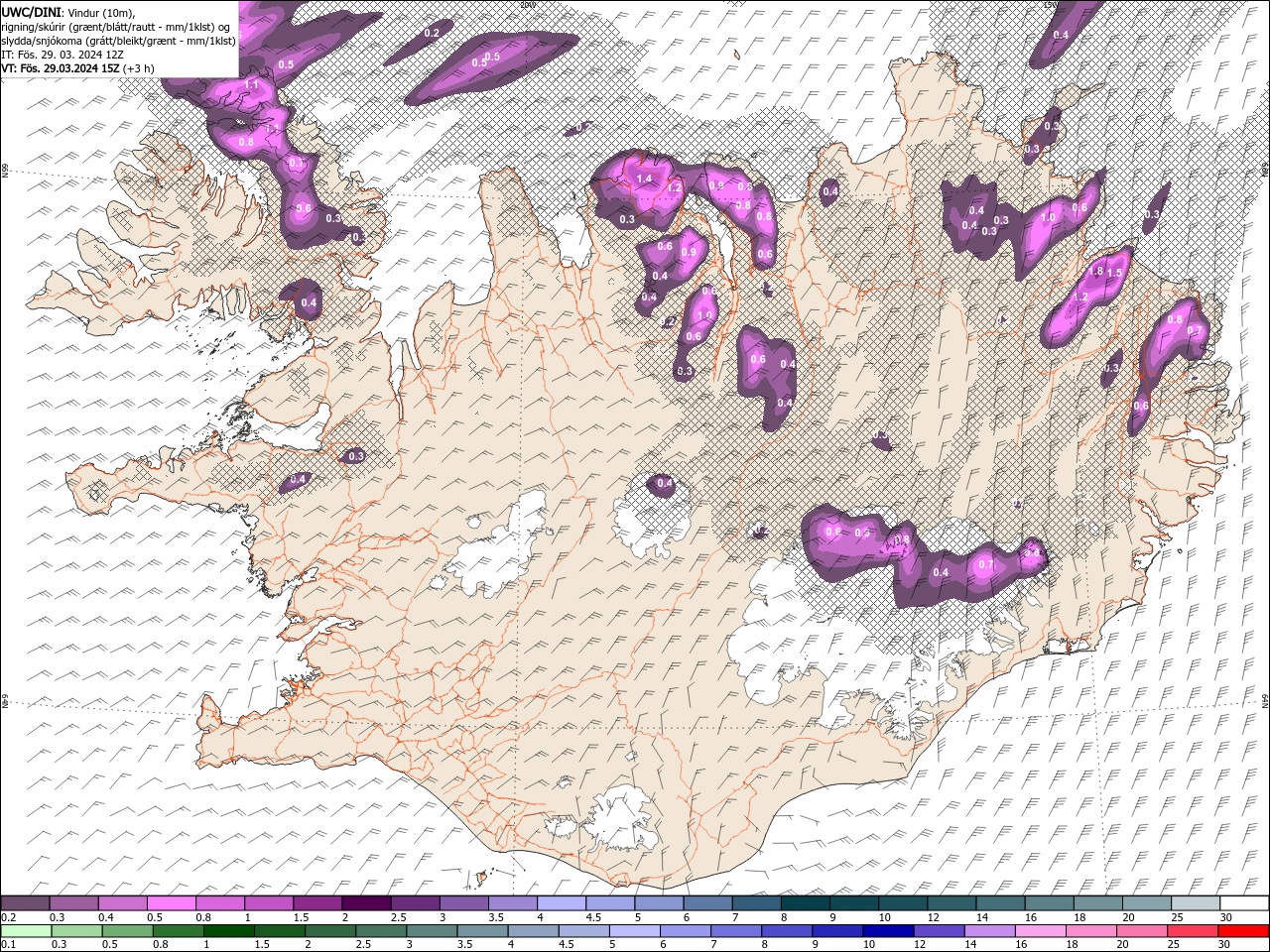Click the '1.1' value in the northwest offshore band
The width and height of the screenshot is (1270, 952).
pos(251,85)
